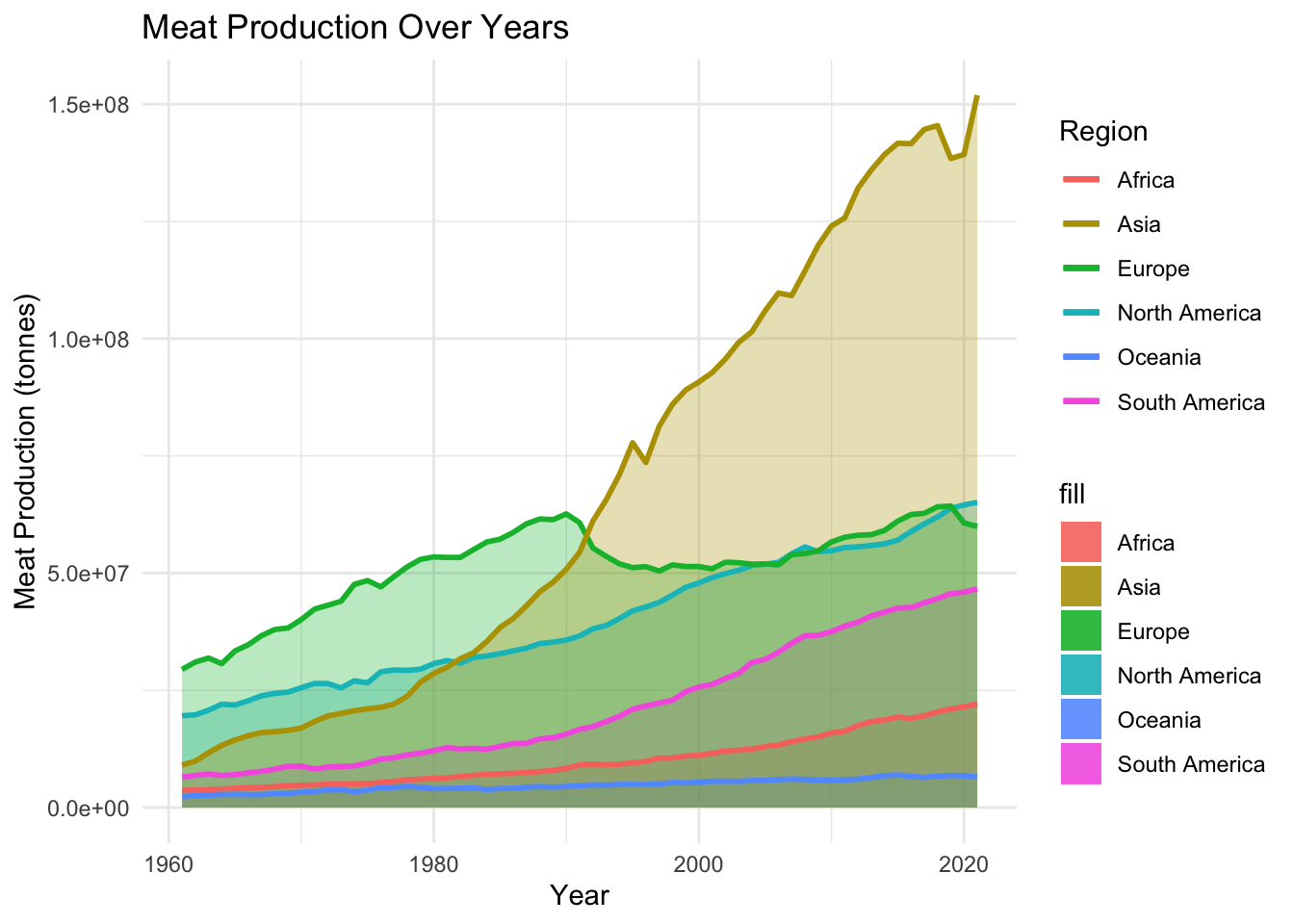Click the 'Year' x-axis title
The height and width of the screenshot is (924, 1294).
[x=580, y=895]
